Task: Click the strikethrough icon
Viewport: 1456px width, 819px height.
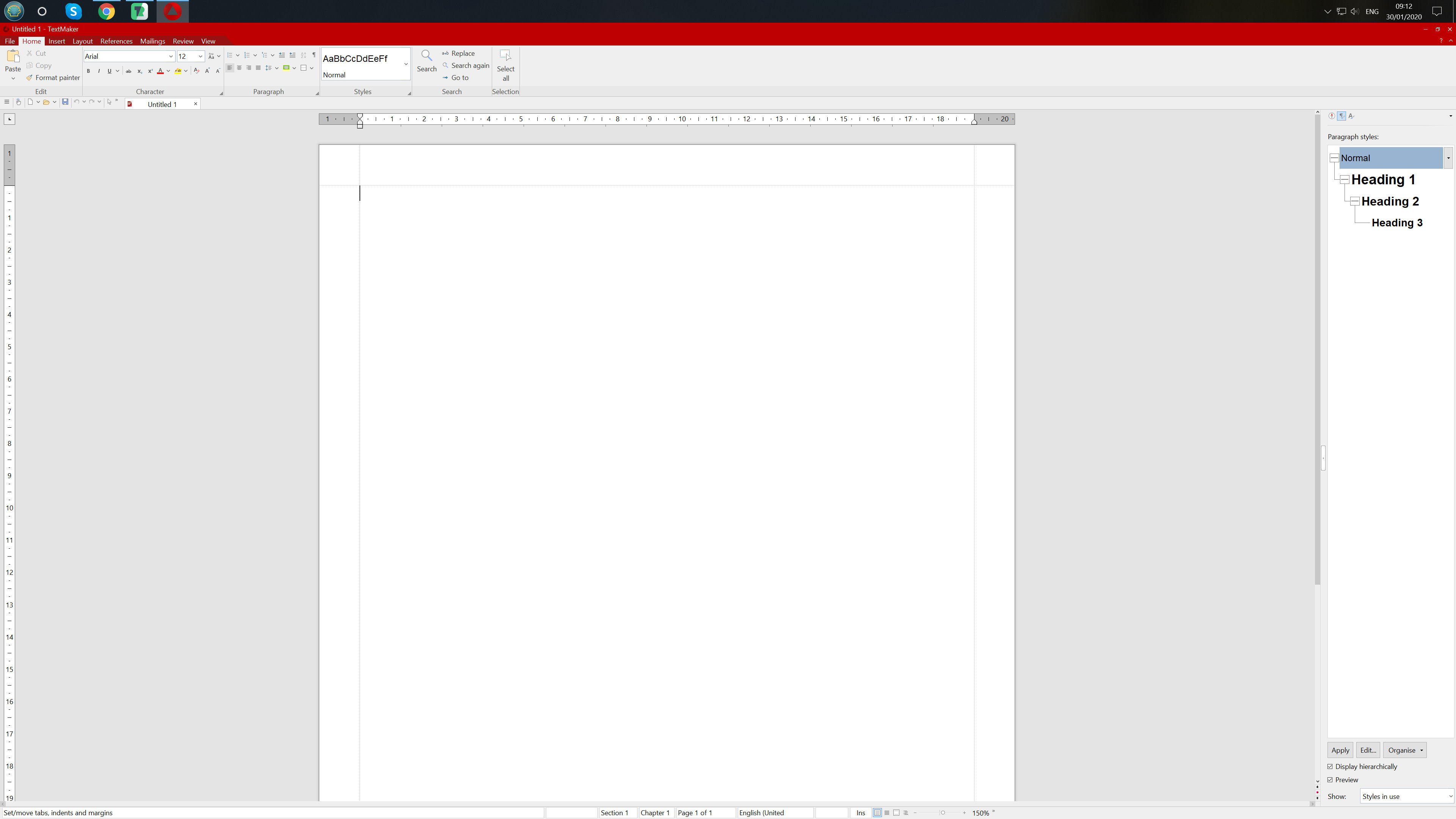Action: click(x=128, y=71)
